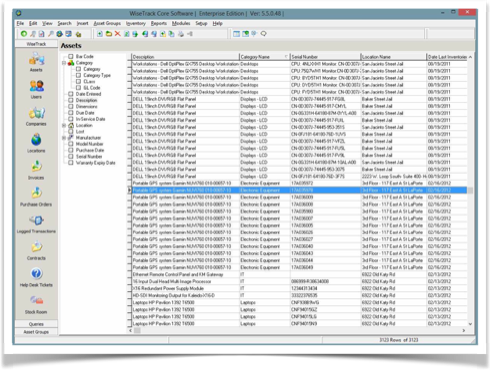Click the Location tree node's house icon
Screen dimensions: 490x370
(71, 125)
